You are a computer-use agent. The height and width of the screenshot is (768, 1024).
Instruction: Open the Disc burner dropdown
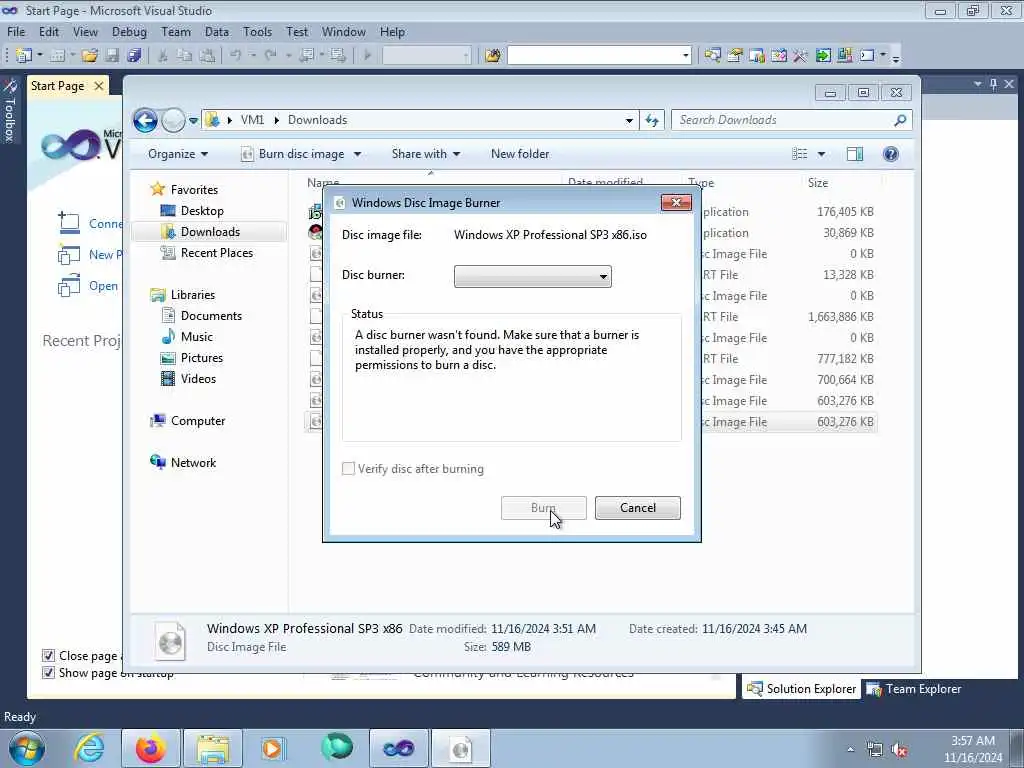[x=533, y=276]
